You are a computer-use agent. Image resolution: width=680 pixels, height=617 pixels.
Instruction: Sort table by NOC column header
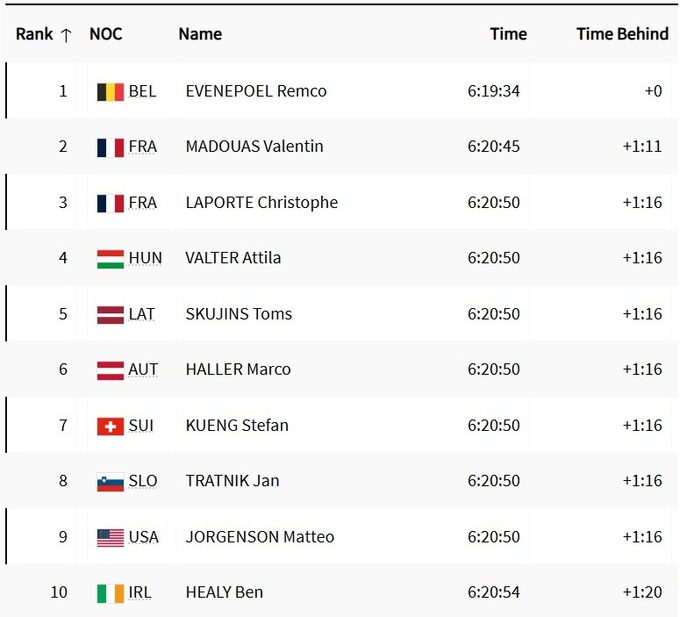coord(106,34)
